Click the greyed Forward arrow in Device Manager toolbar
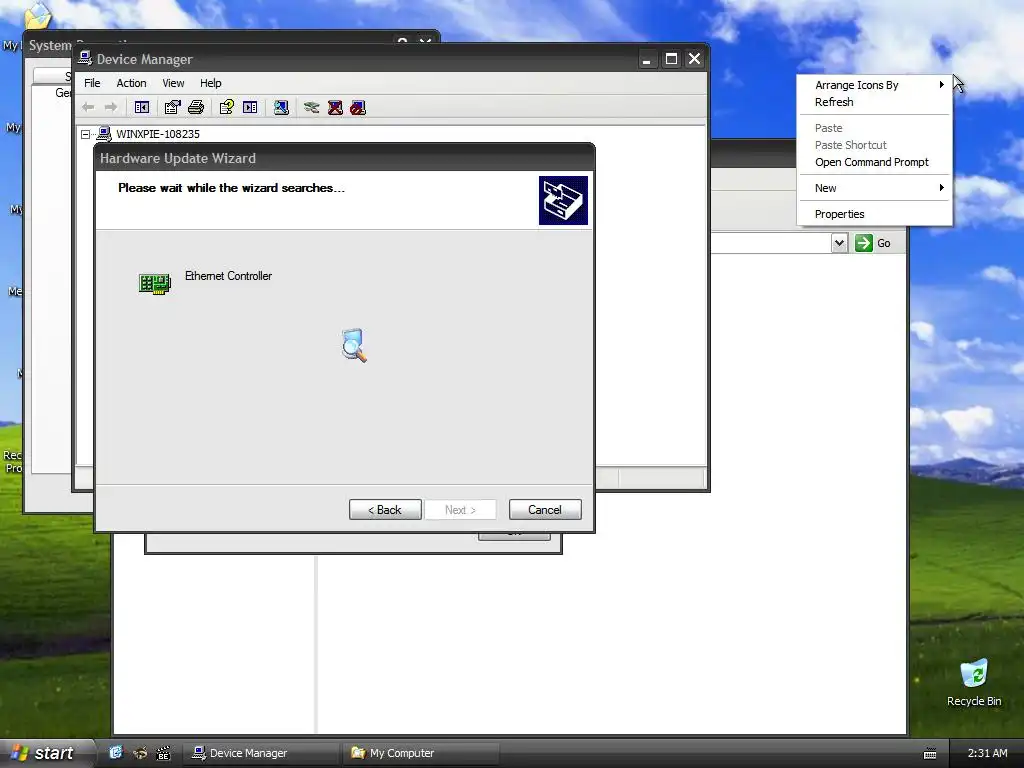Image resolution: width=1024 pixels, height=768 pixels. (x=111, y=107)
